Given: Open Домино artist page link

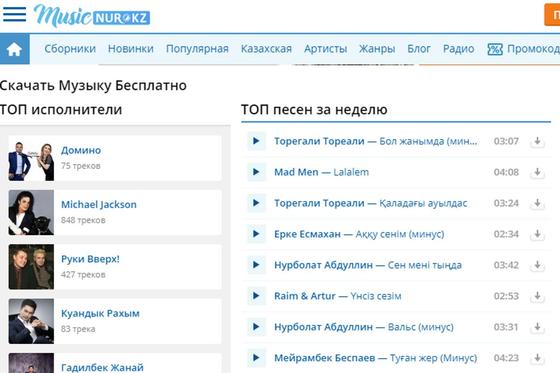Looking at the screenshot, I should pos(81,150).
